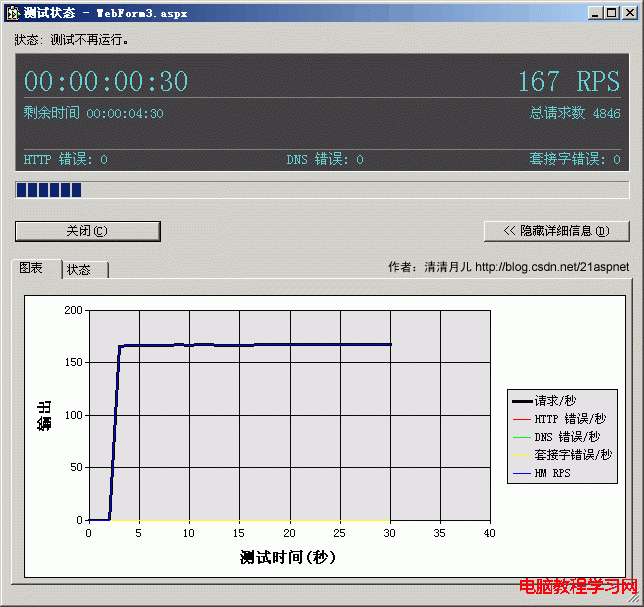Click the 150 label on the y-axis
The width and height of the screenshot is (644, 607).
click(74, 362)
